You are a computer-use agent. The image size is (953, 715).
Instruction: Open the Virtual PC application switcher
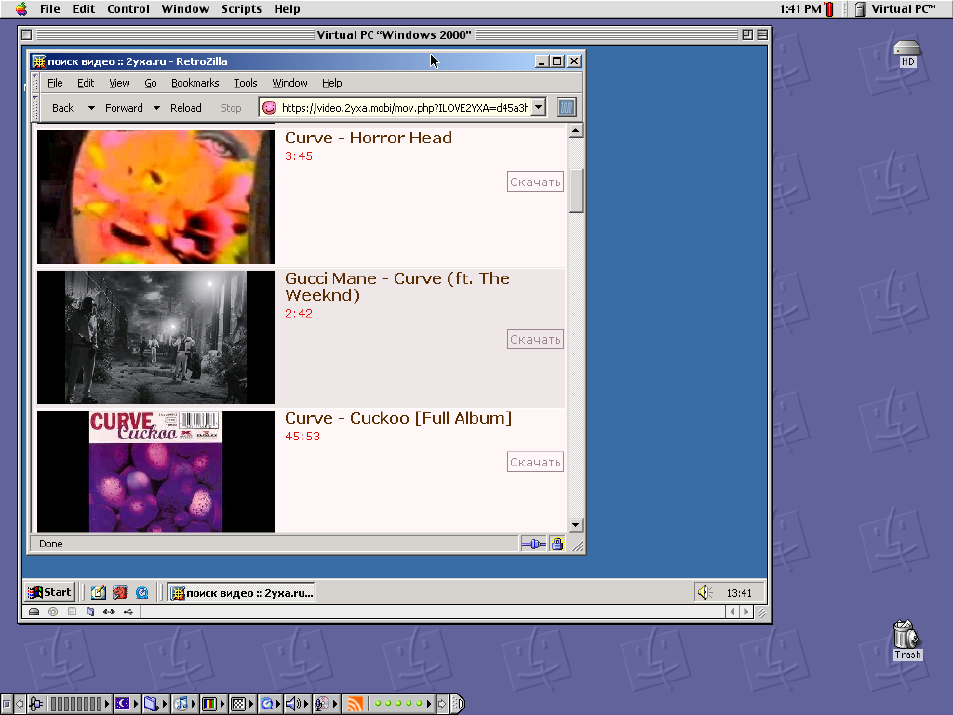(895, 9)
